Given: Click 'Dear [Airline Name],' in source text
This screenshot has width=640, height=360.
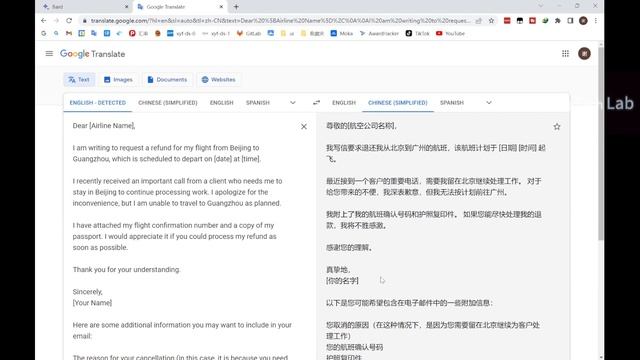Looking at the screenshot, I should [104, 126].
